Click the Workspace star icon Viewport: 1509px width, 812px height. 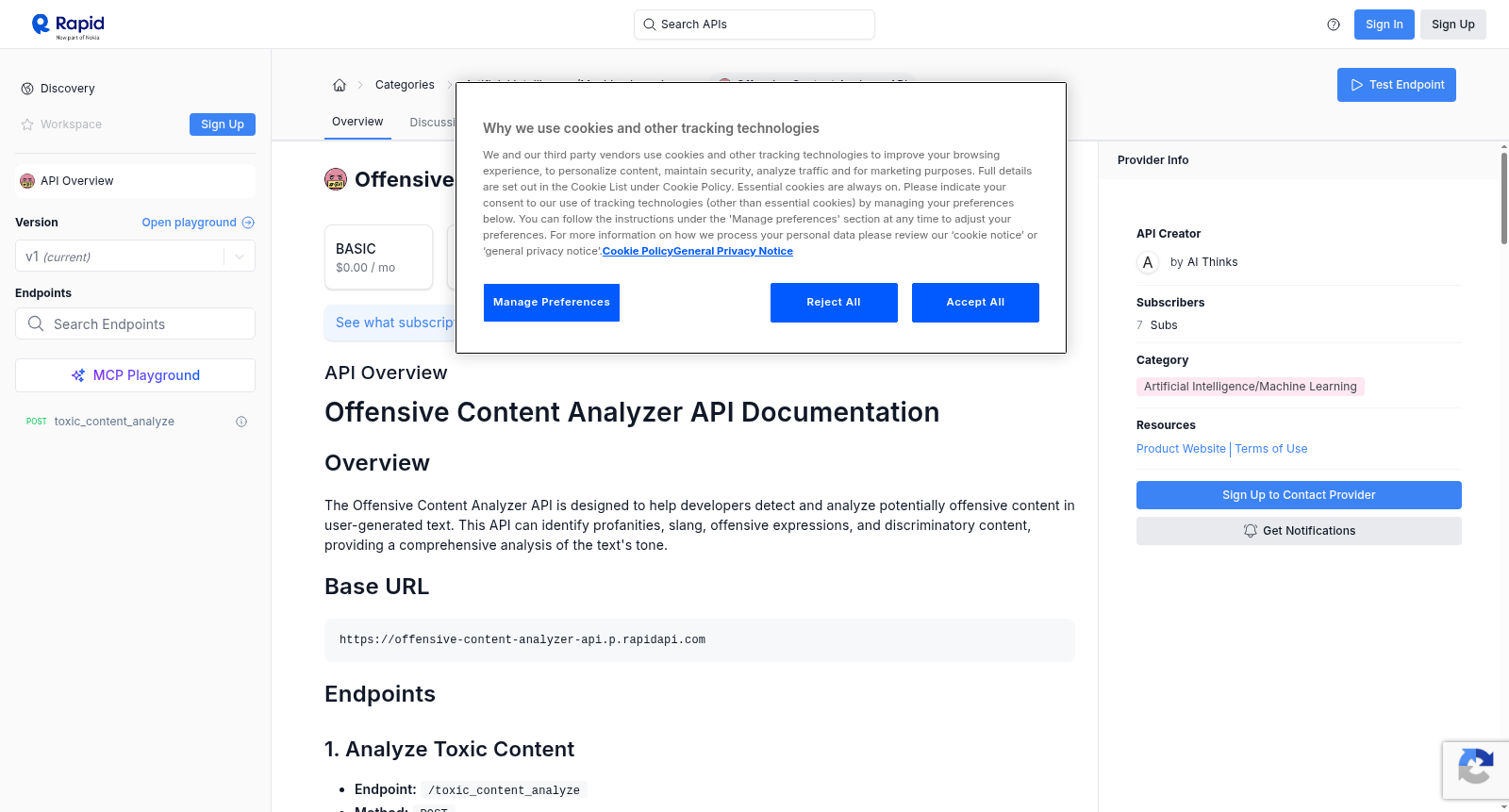(27, 124)
